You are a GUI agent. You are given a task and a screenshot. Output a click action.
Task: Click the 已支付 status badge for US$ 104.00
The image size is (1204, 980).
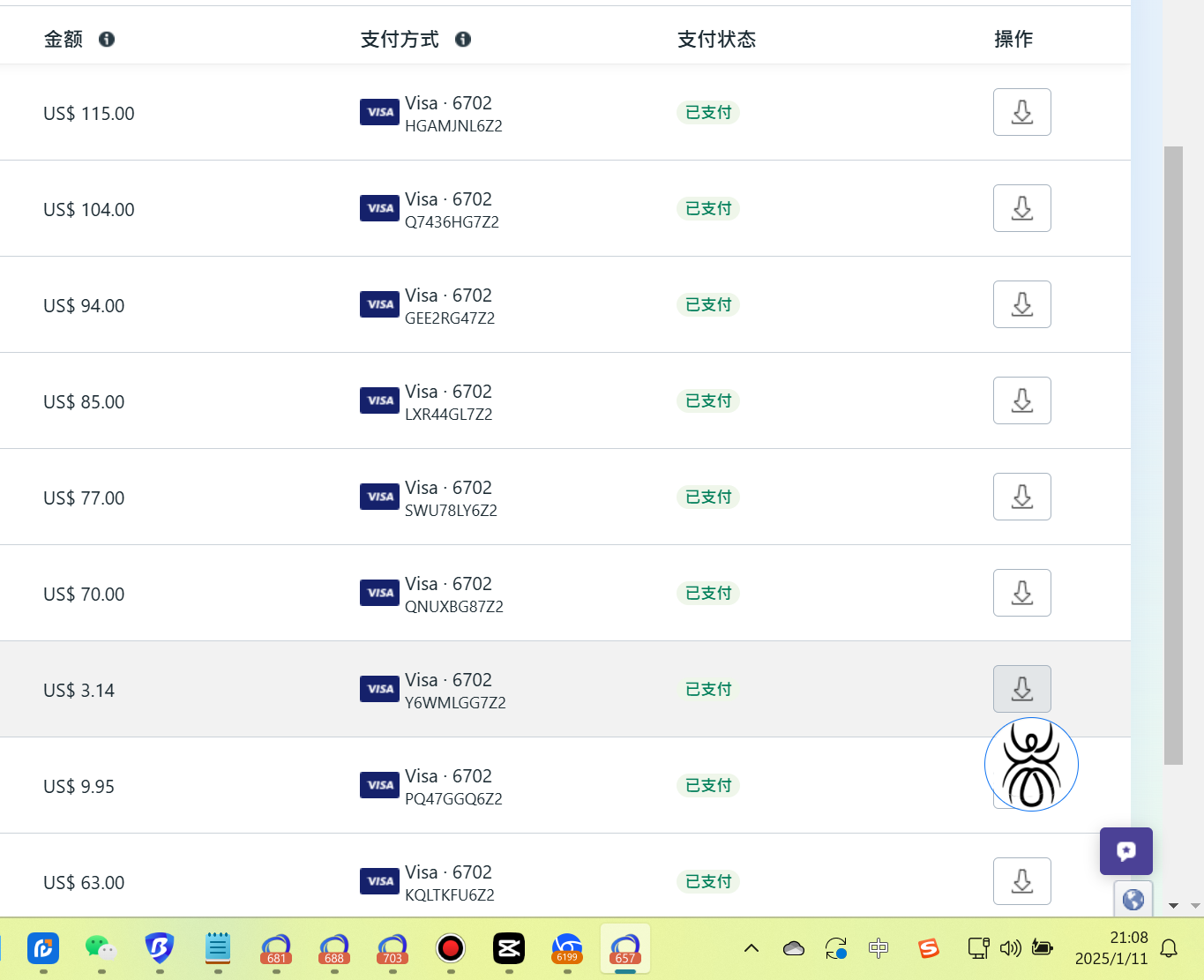tap(708, 209)
